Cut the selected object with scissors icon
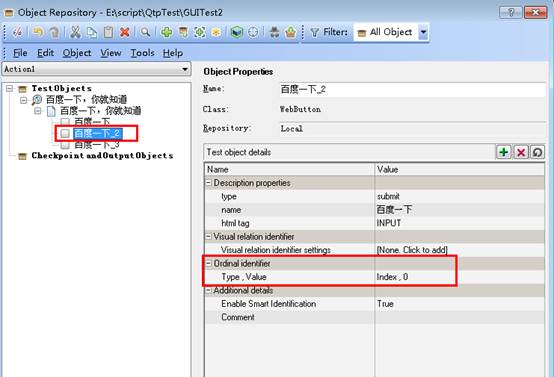The image size is (554, 377). pos(75,32)
